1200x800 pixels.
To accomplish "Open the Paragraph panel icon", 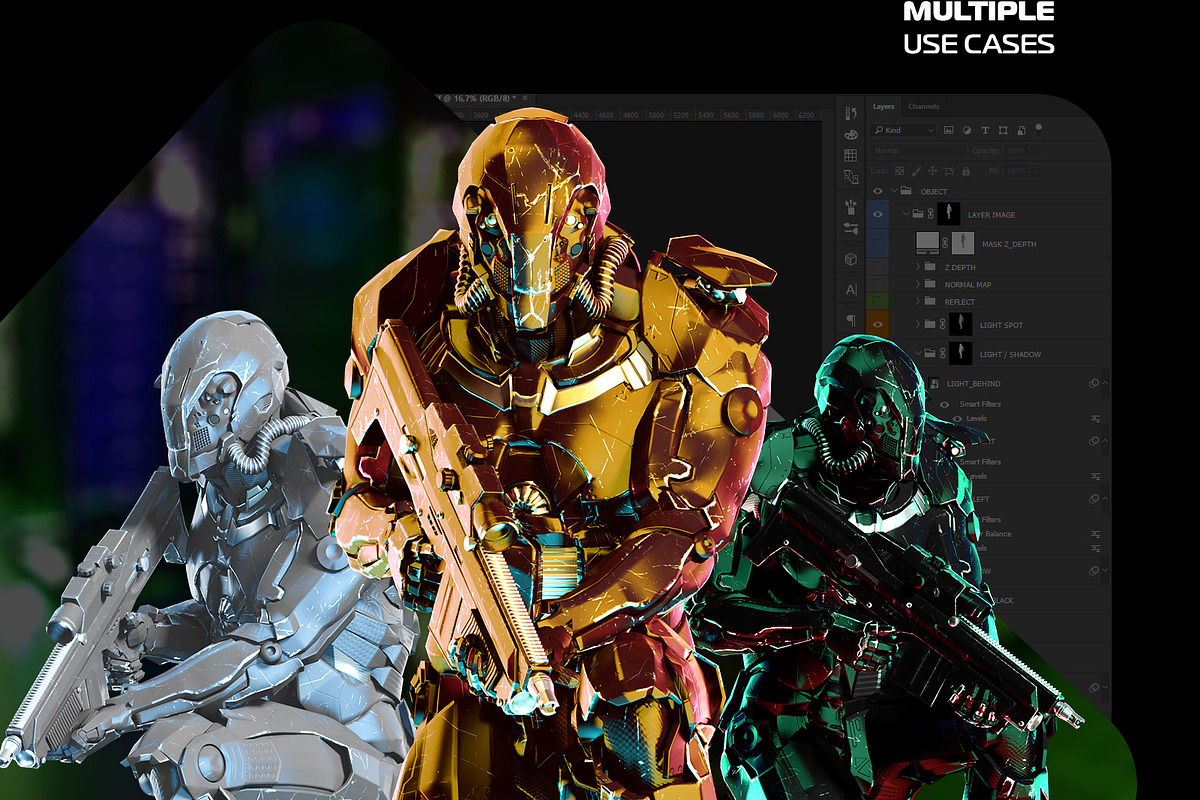I will pyautogui.click(x=851, y=320).
